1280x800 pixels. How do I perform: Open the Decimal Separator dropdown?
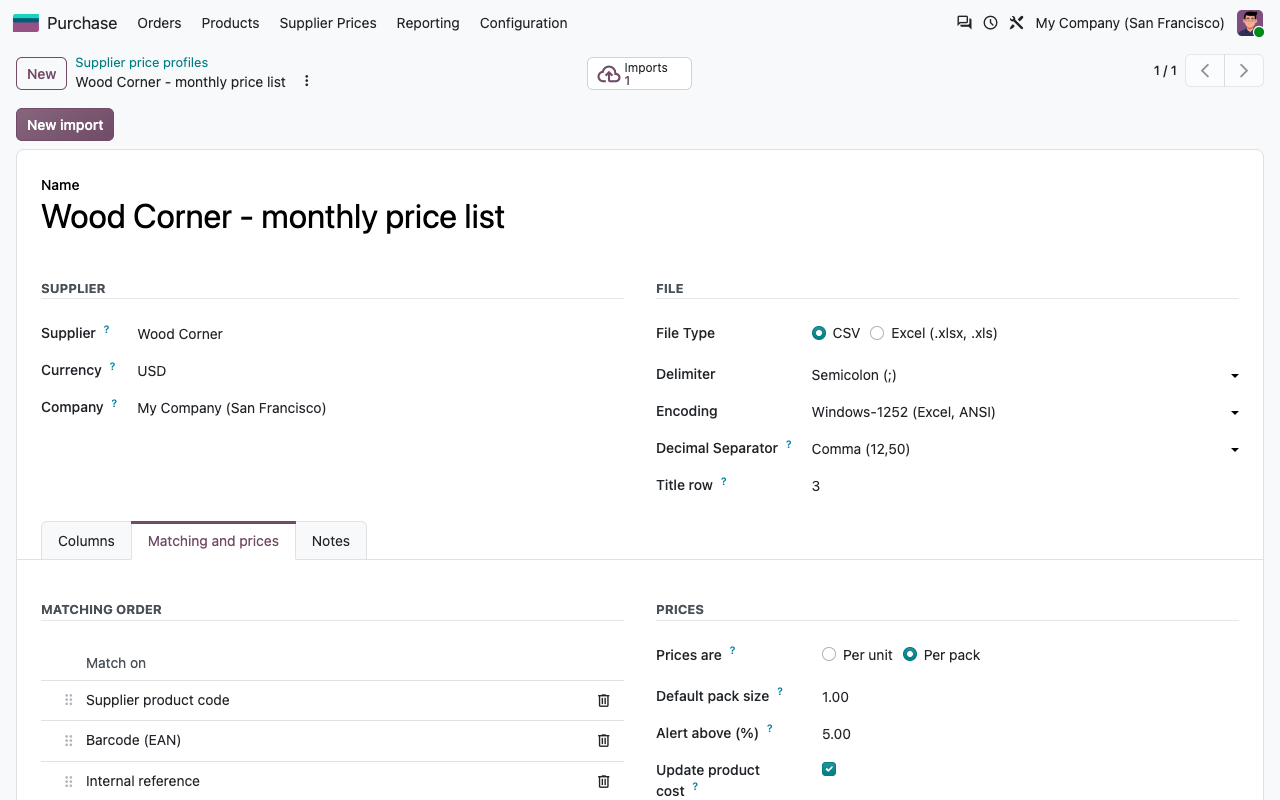tap(1025, 449)
